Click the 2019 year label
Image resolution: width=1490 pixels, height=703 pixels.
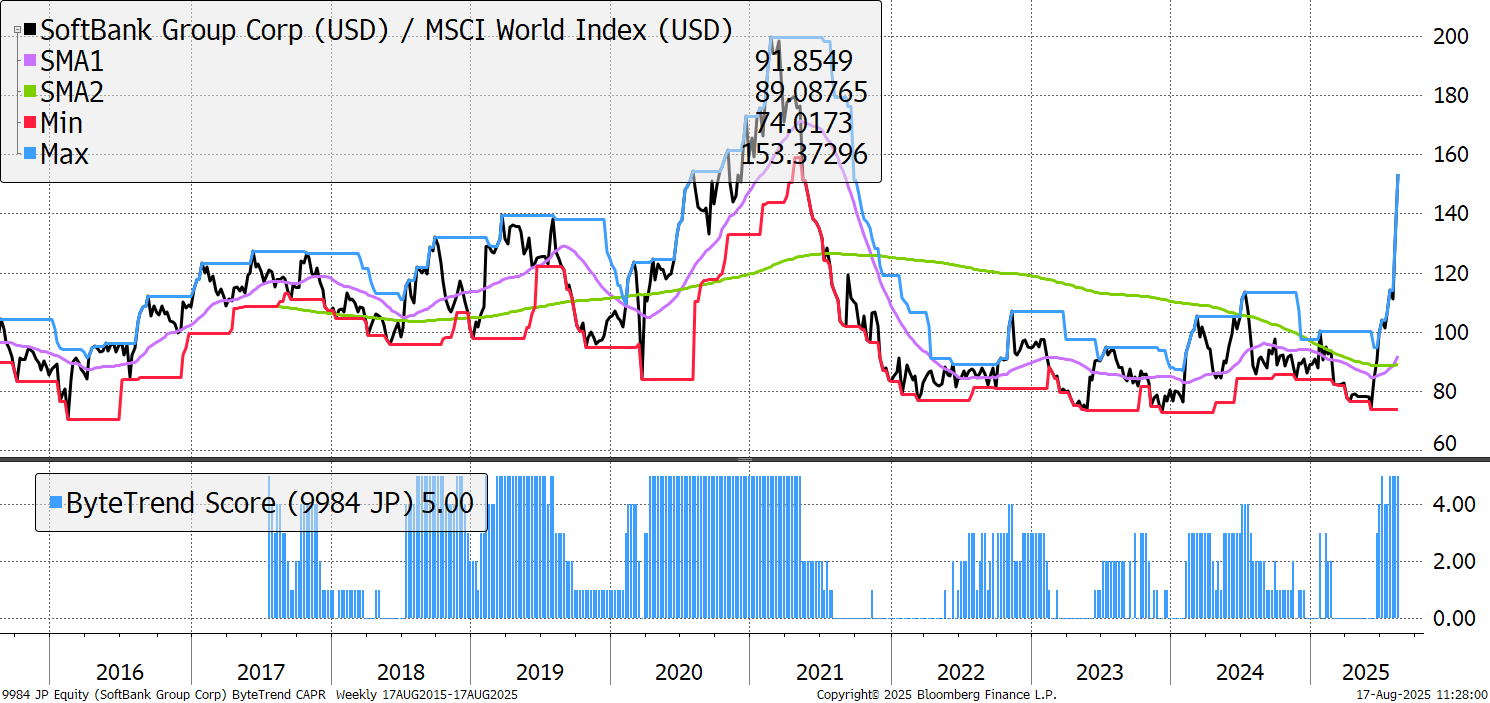pos(540,672)
